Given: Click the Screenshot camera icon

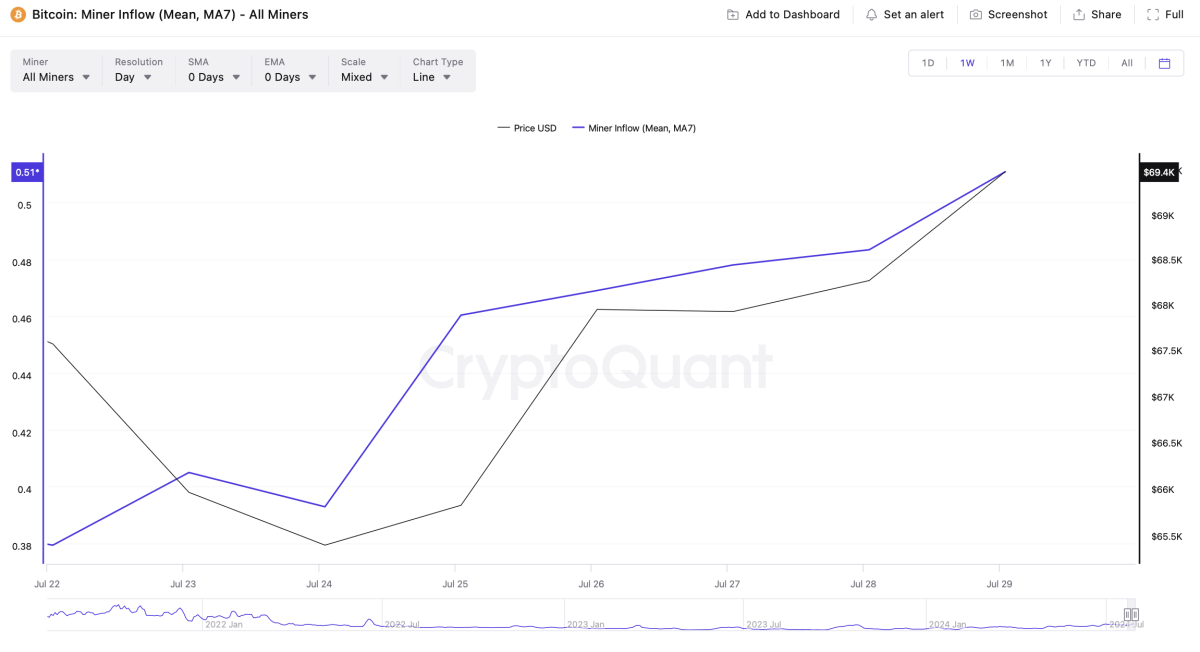Looking at the screenshot, I should [976, 15].
